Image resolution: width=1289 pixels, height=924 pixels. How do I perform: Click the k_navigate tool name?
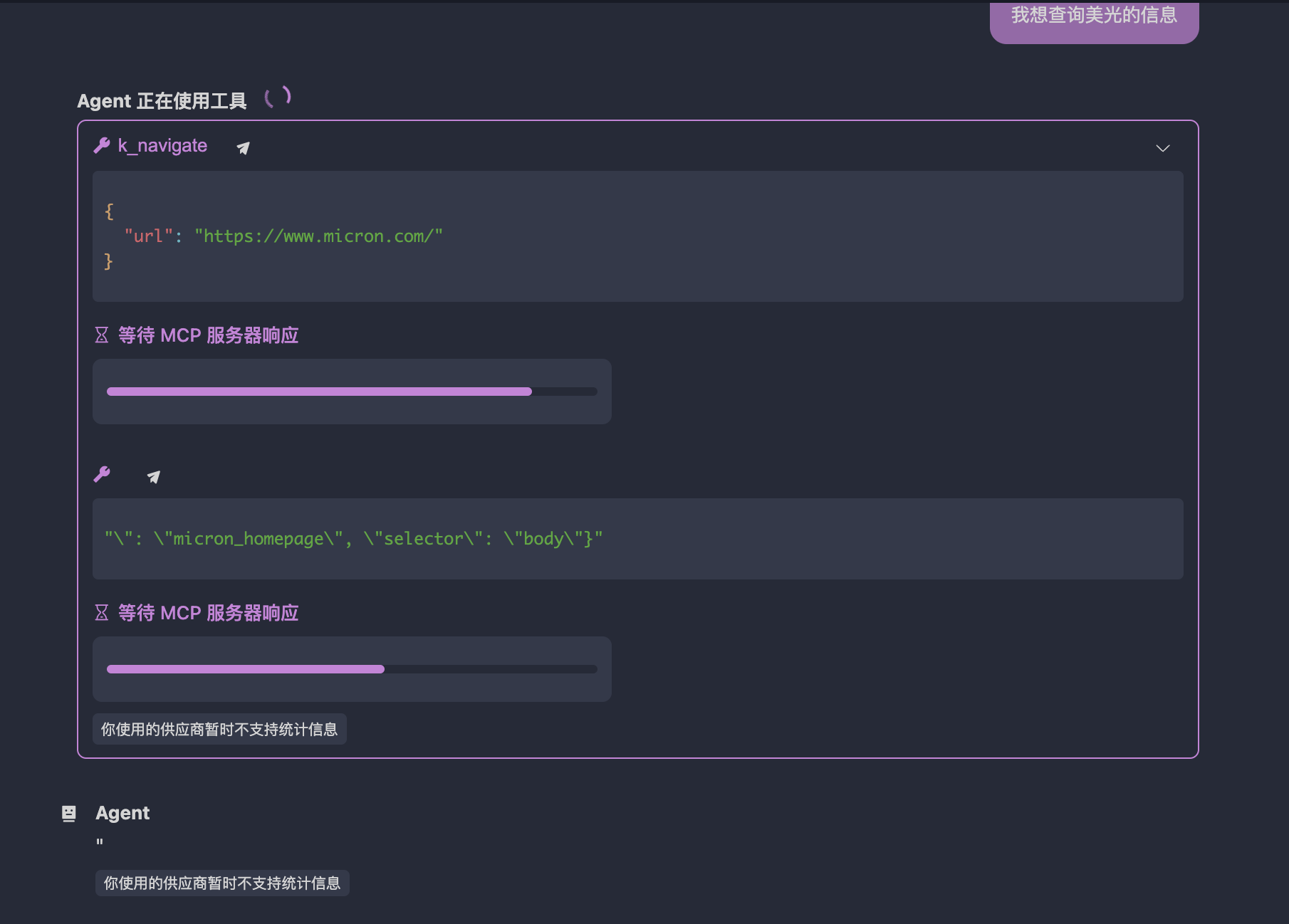[x=162, y=146]
